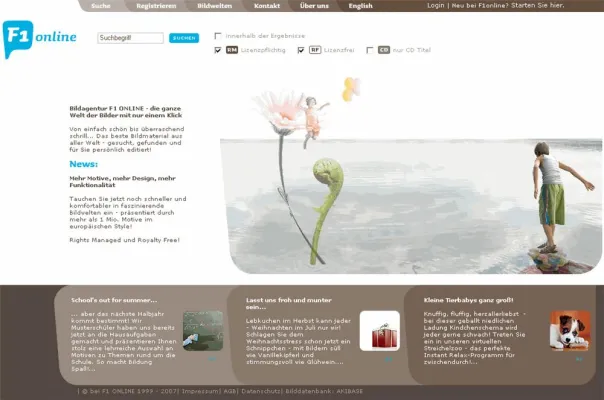
Task: Click the main fantasy lake banner image
Action: [x=410, y=180]
